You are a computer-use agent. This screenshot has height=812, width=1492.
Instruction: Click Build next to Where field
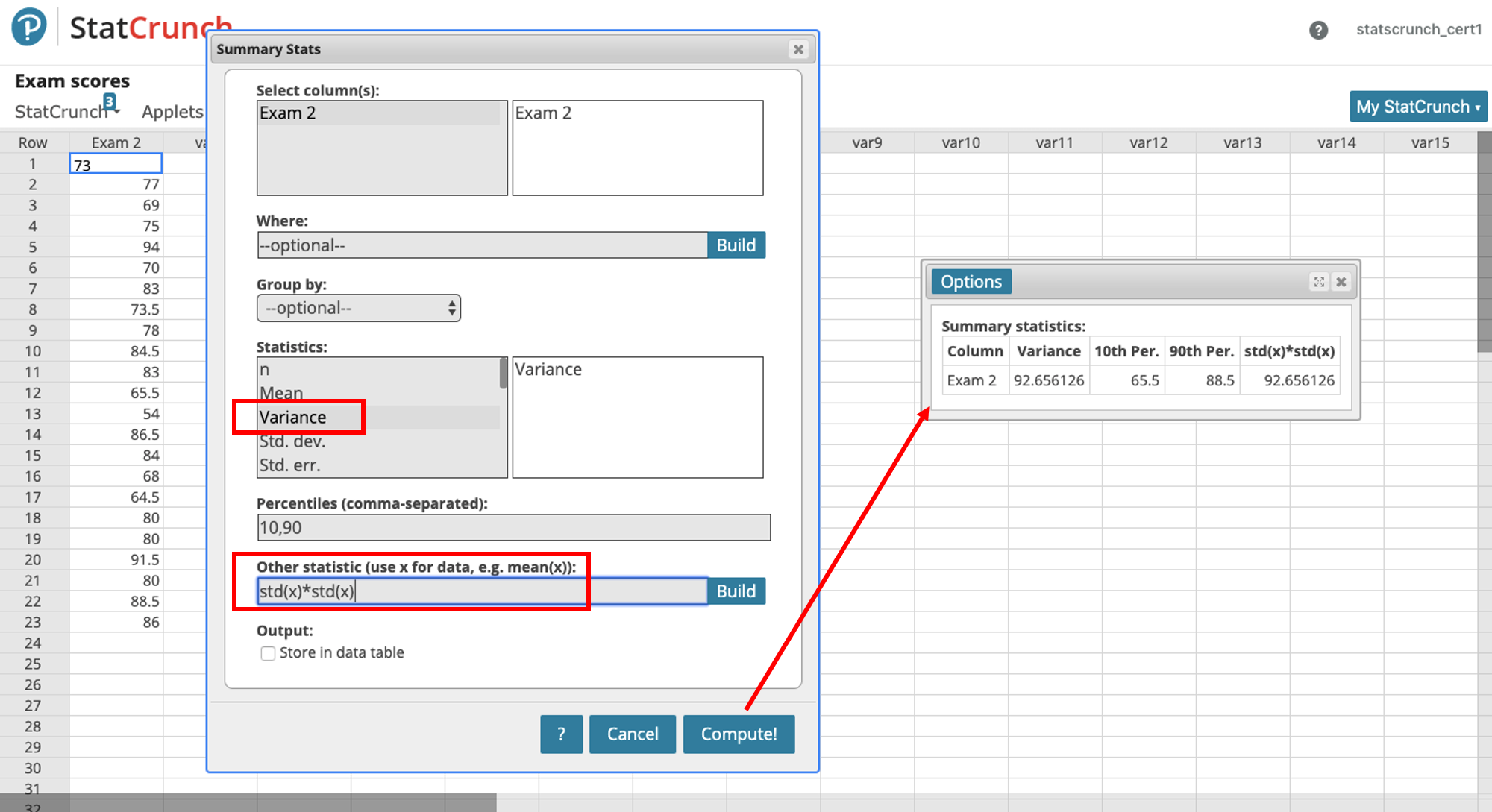[736, 245]
